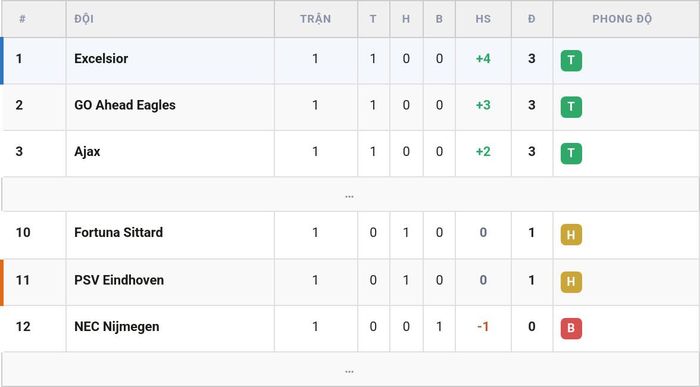Image resolution: width=700 pixels, height=387 pixels.
Task: Open the PSV Eindhoven team link
Action: point(119,280)
